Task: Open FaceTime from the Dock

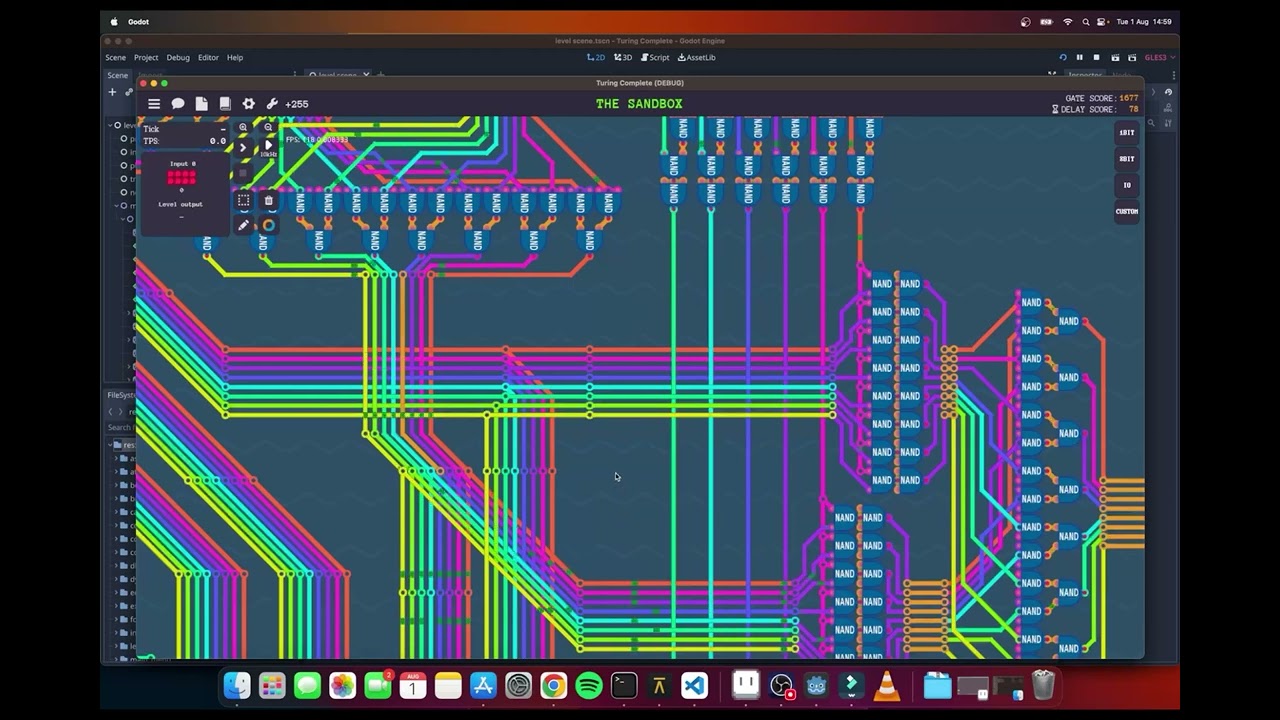Action: click(378, 686)
